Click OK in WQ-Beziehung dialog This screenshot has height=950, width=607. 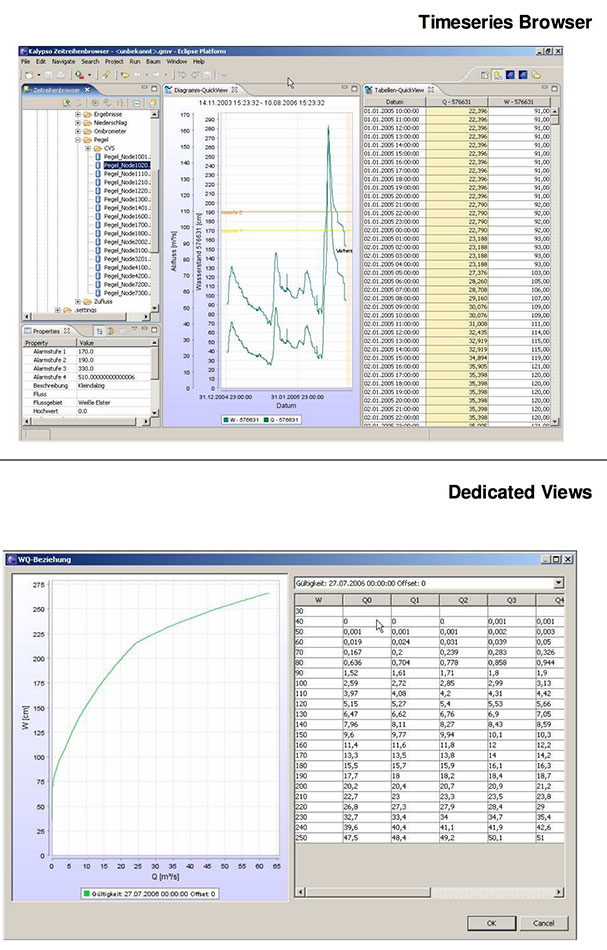(491, 923)
